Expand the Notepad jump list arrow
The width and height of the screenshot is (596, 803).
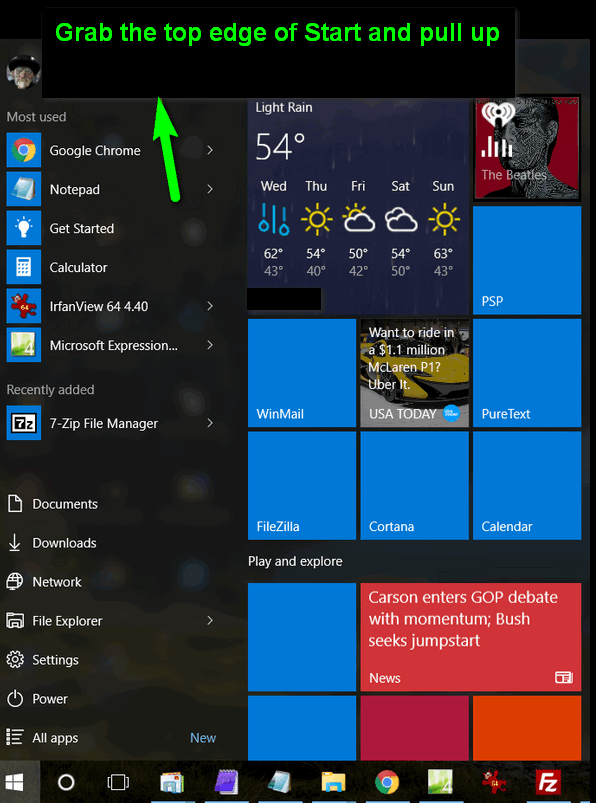[x=210, y=189]
